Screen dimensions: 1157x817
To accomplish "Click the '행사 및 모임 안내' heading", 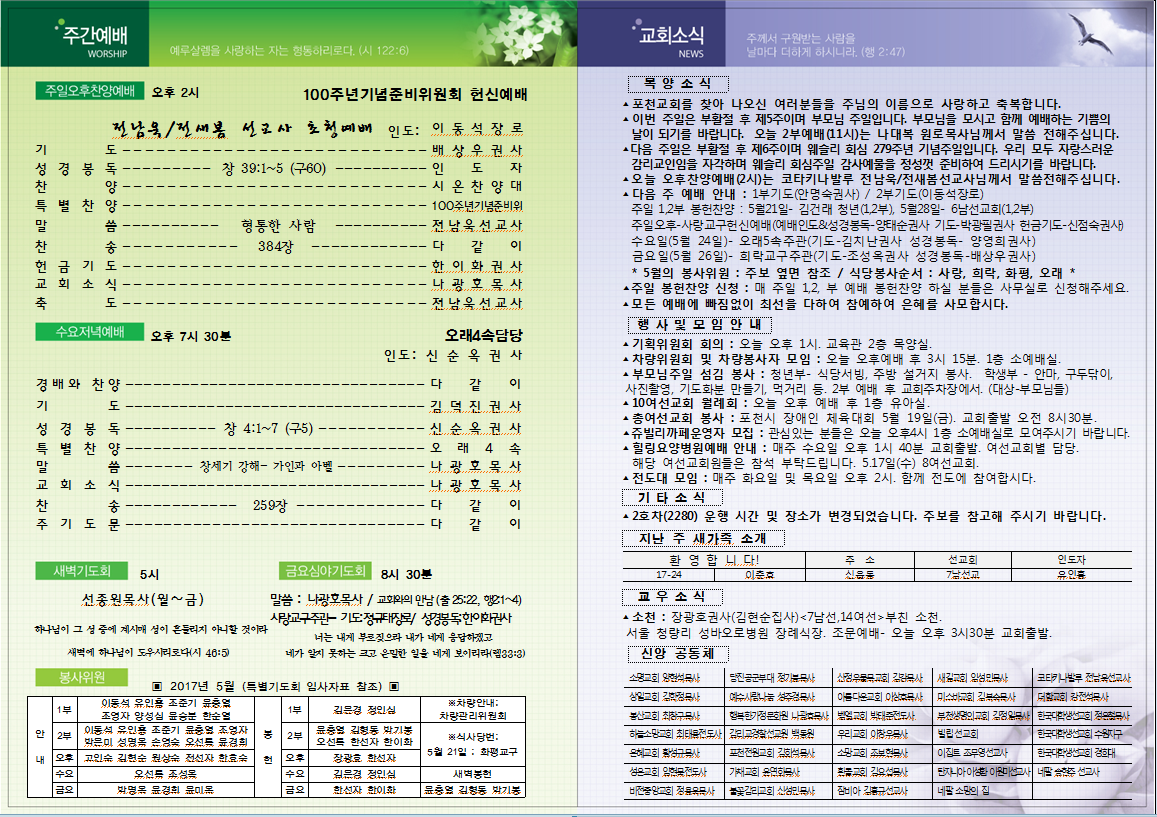I will coord(699,324).
